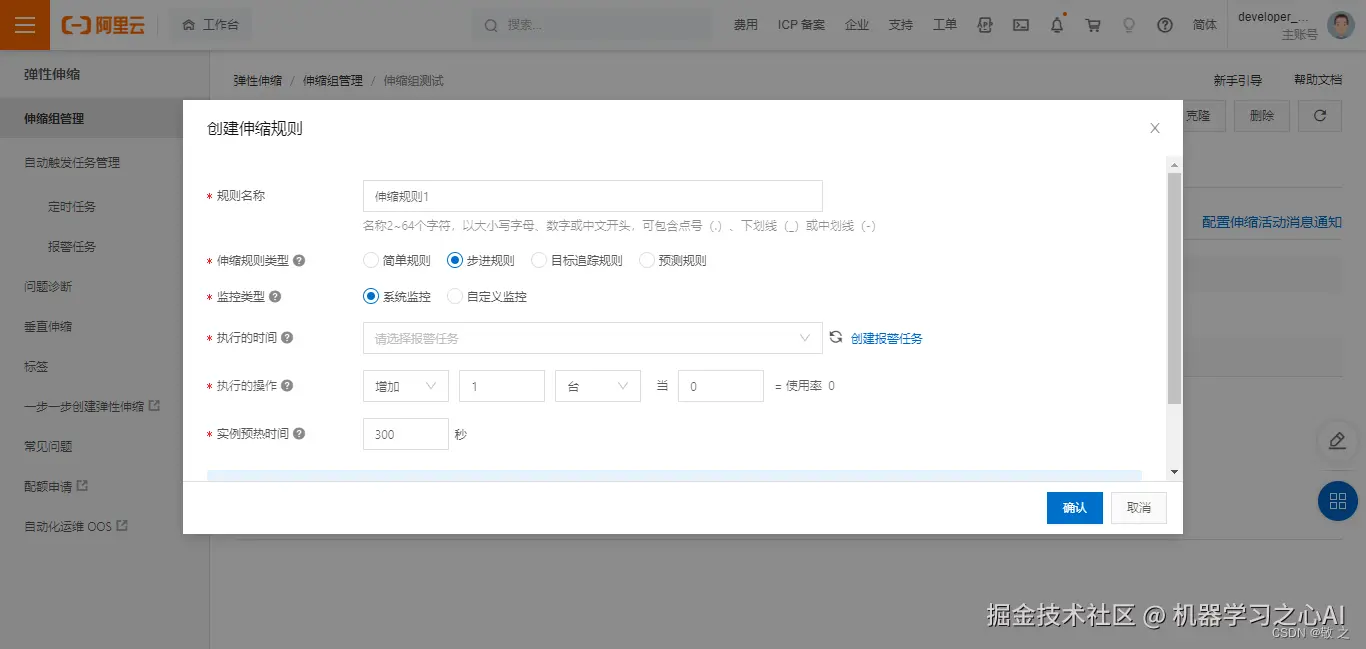Click the edit pencil icon on the right
The image size is (1366, 649).
[x=1337, y=441]
